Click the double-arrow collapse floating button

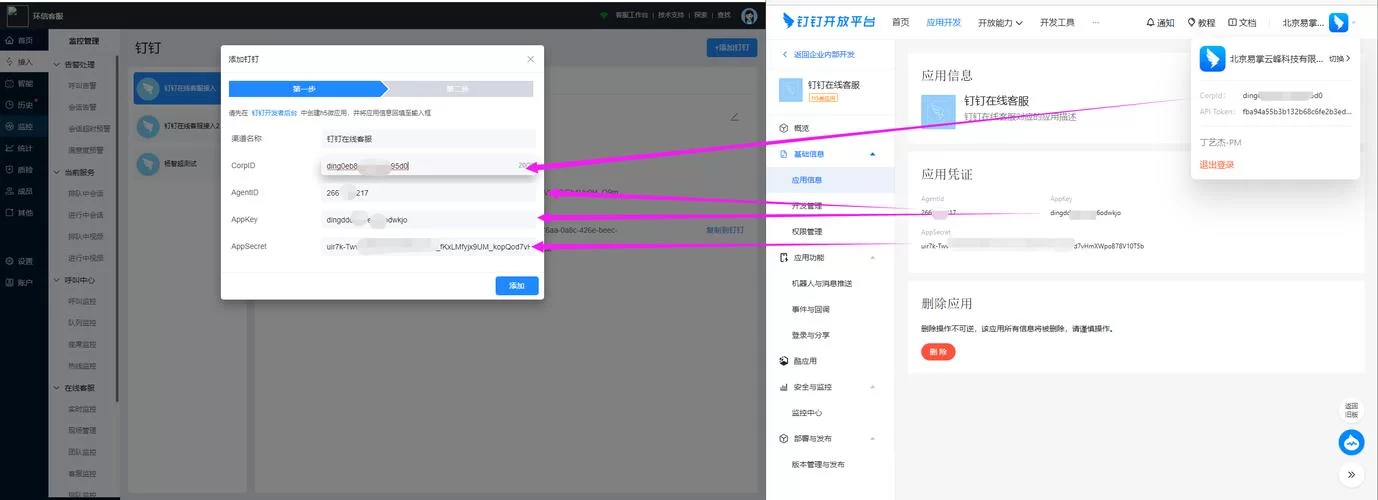(1352, 475)
